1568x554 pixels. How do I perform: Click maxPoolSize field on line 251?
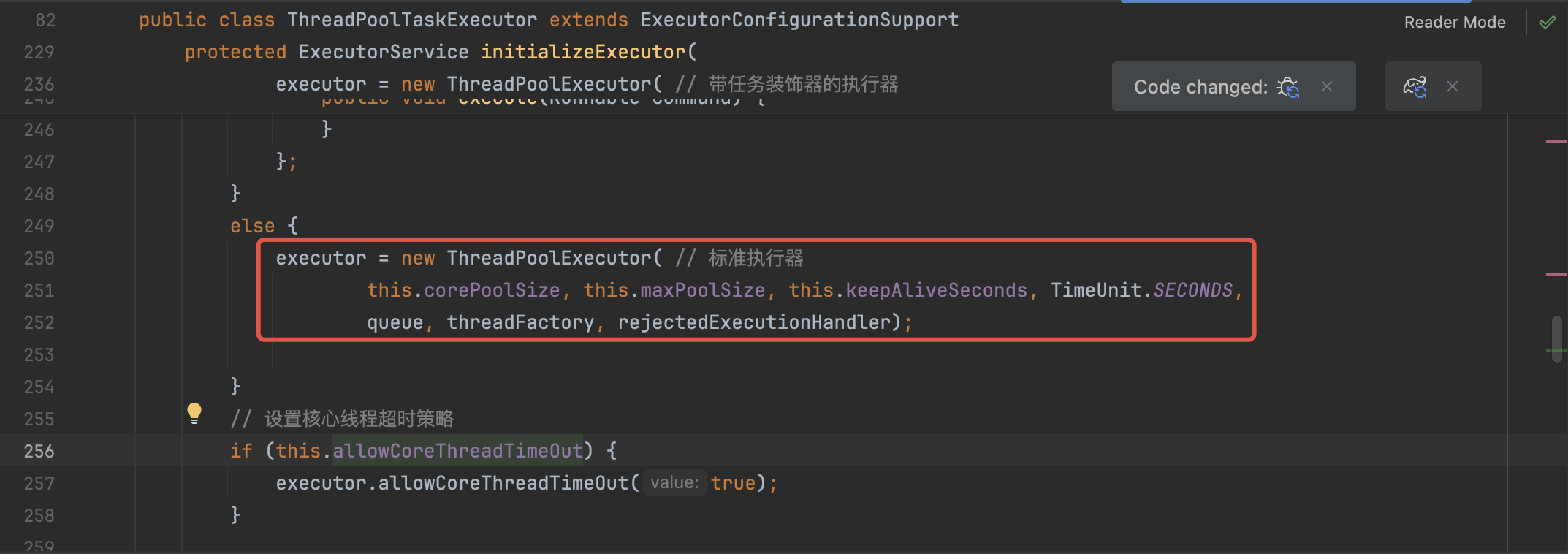(703, 291)
